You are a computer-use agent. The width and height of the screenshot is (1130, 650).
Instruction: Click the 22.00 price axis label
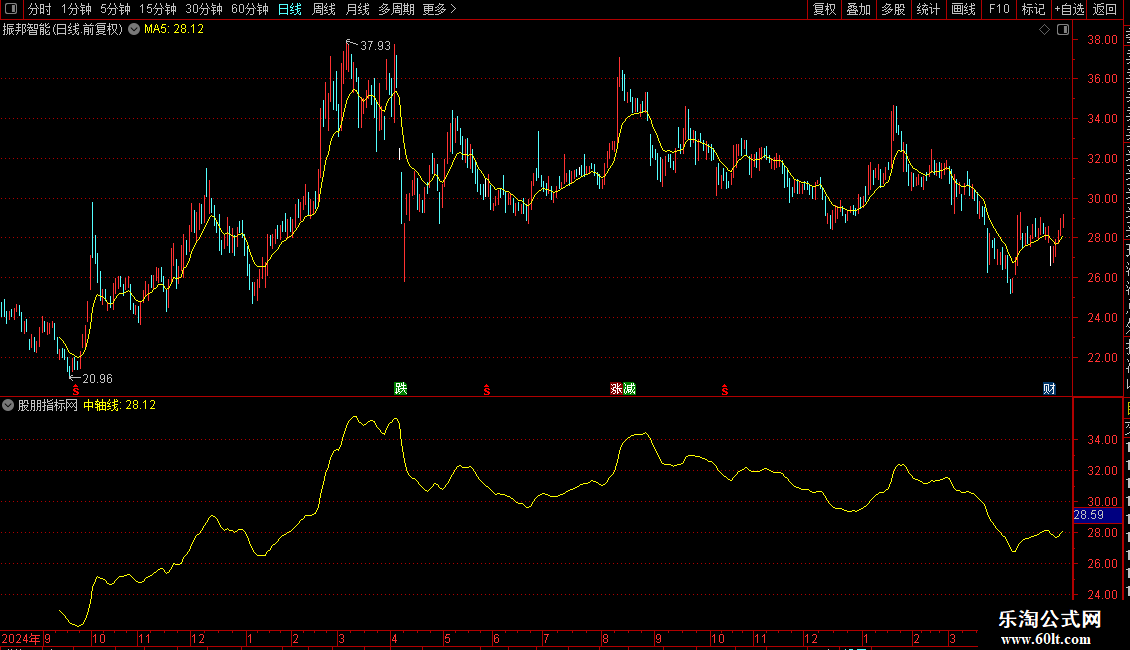click(x=1103, y=357)
